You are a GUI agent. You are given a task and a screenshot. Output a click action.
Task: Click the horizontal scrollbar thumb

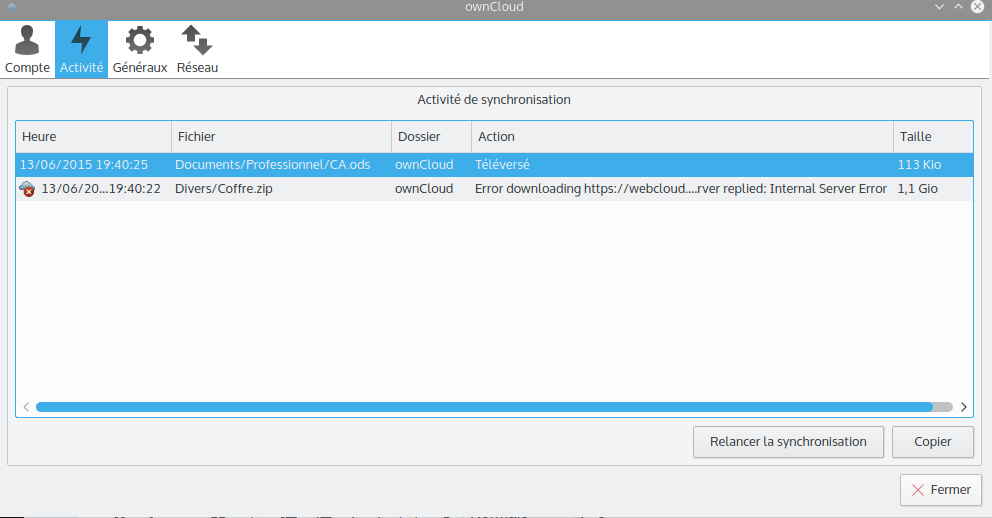[x=484, y=407]
